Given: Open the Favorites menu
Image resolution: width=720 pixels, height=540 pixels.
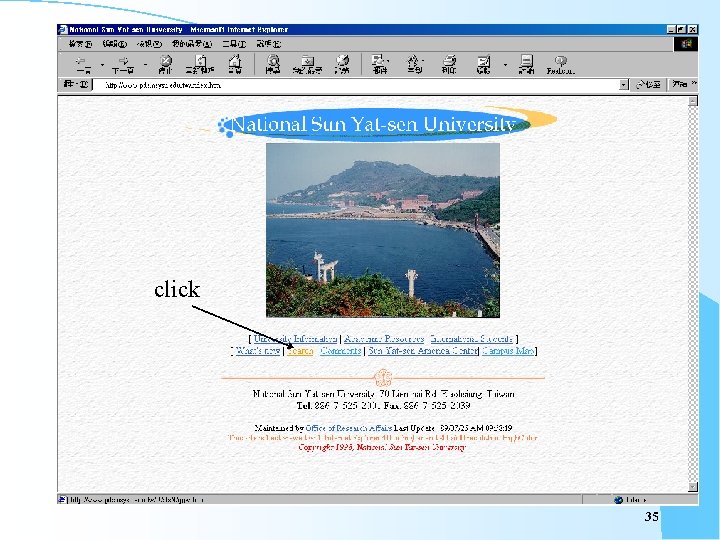Looking at the screenshot, I should coord(192,44).
